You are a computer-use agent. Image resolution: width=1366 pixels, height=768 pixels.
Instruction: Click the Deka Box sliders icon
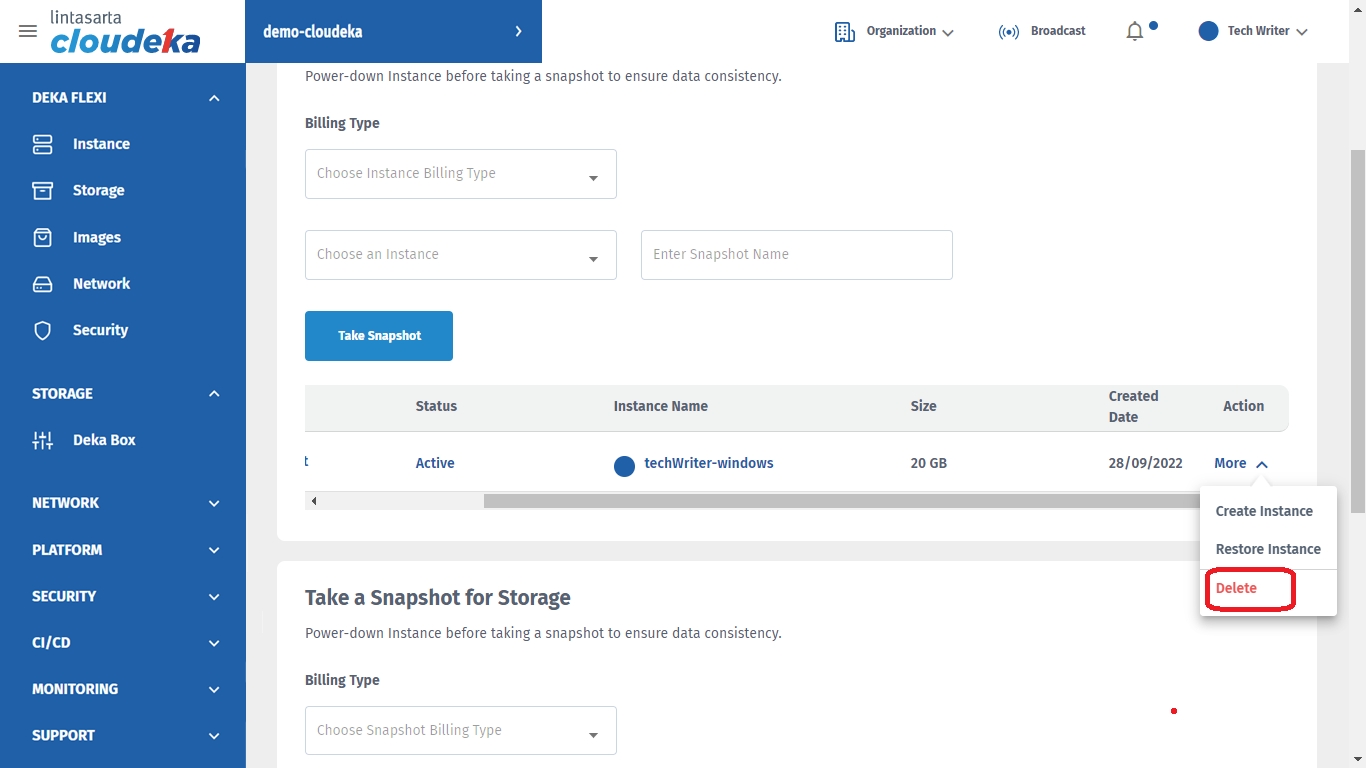point(42,440)
